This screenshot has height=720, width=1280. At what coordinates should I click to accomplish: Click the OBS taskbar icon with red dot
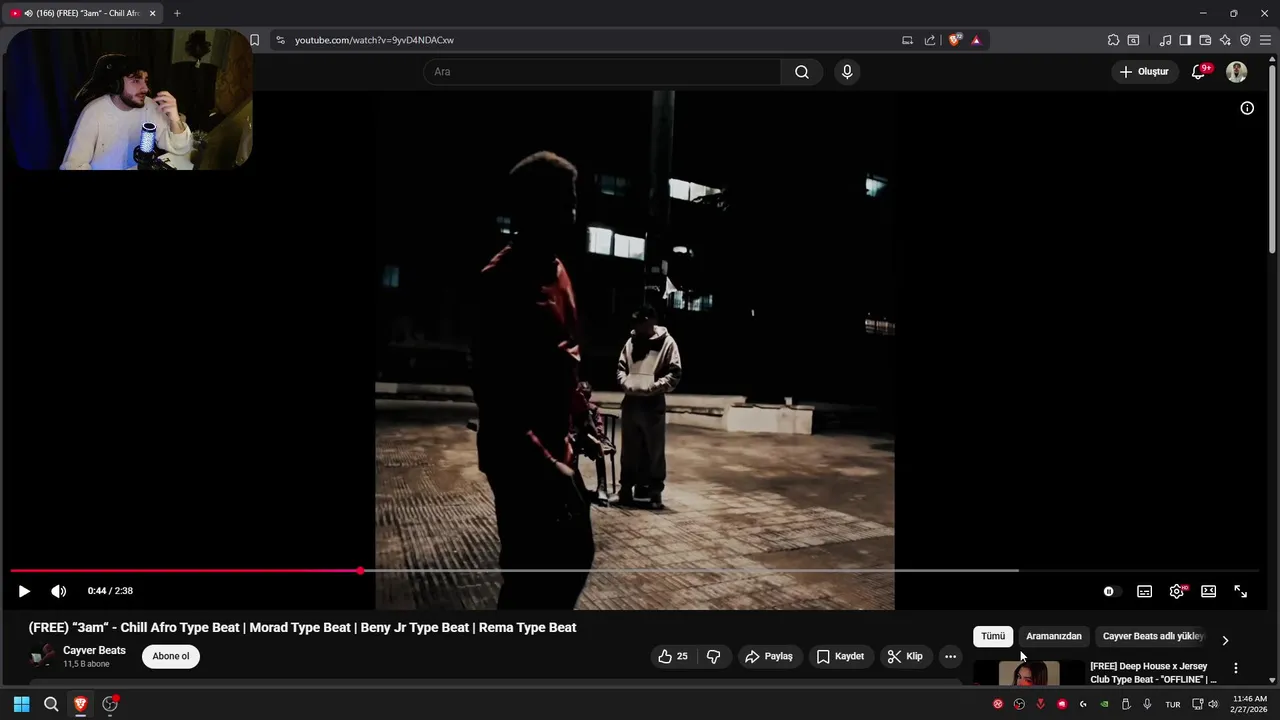point(110,704)
